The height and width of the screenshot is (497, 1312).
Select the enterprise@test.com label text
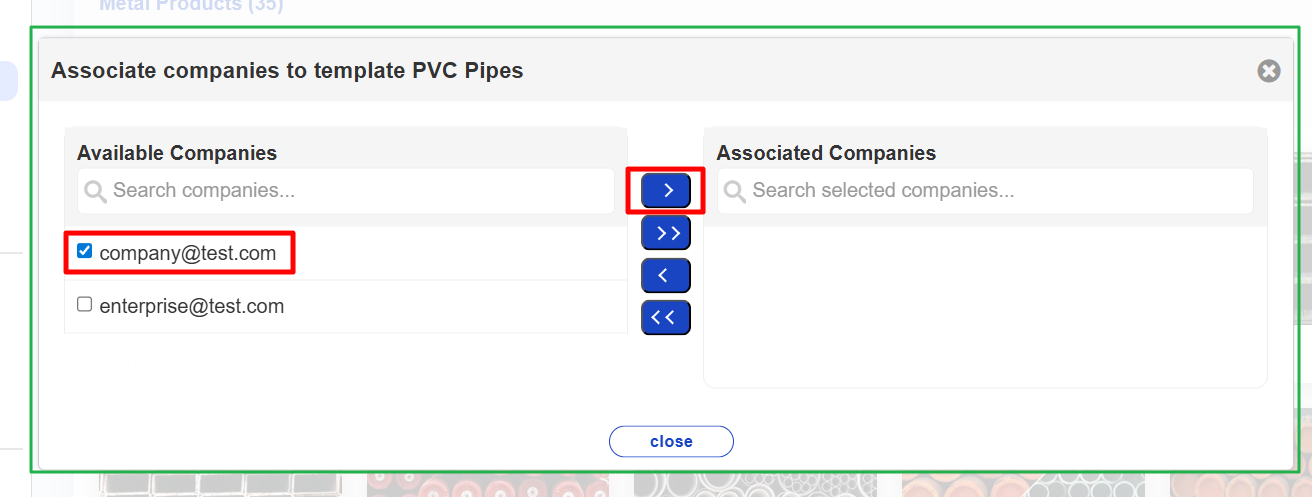[192, 307]
